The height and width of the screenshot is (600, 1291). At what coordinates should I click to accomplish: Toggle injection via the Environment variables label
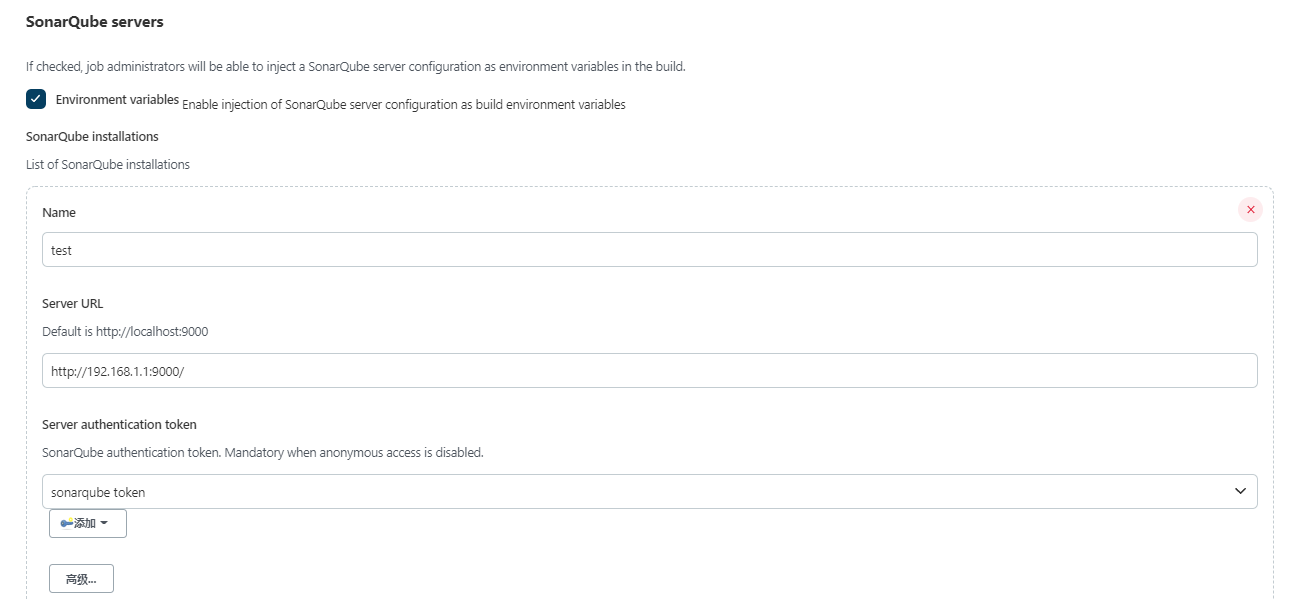[117, 100]
